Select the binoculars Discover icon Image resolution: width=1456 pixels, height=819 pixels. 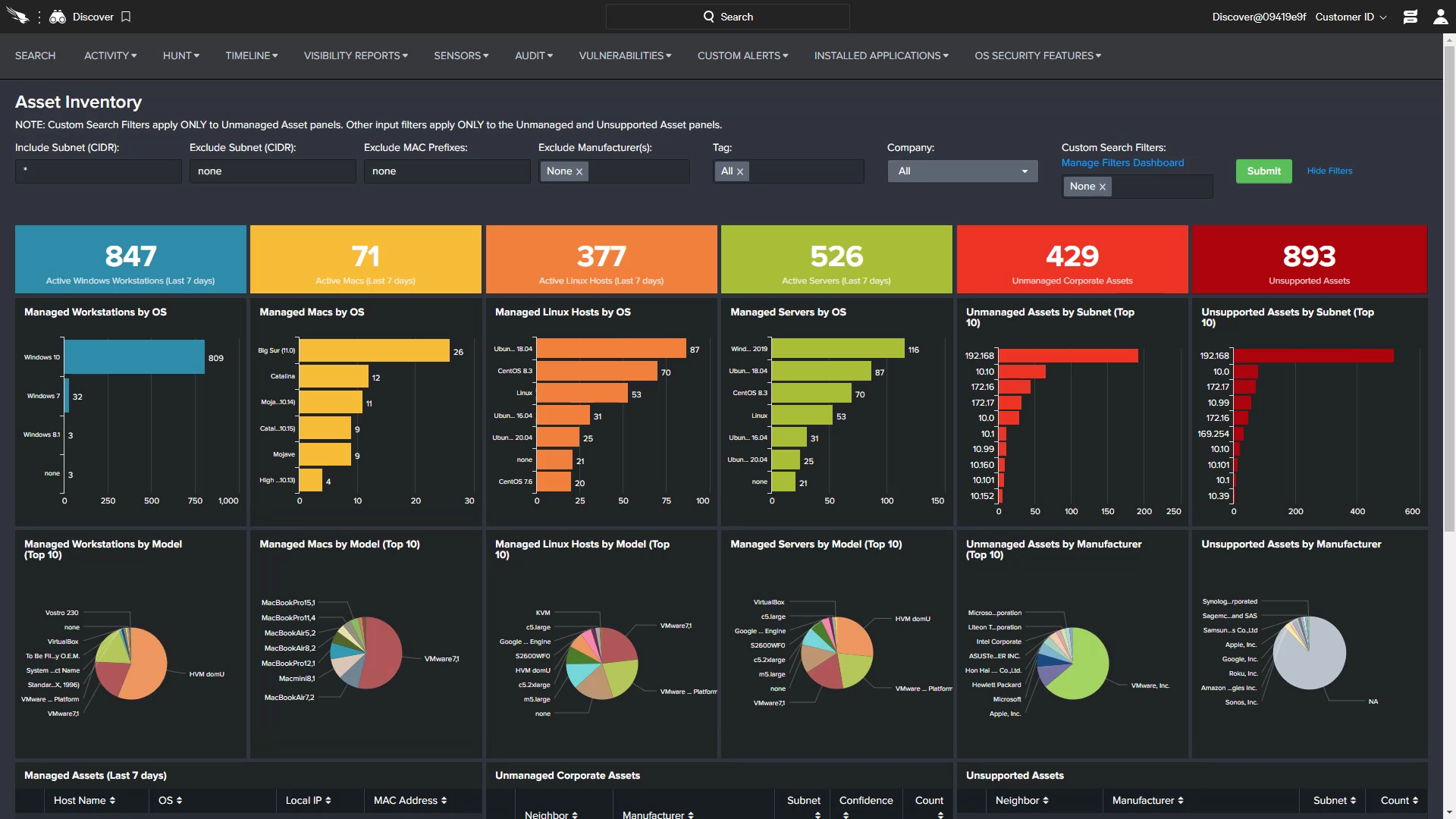(58, 16)
